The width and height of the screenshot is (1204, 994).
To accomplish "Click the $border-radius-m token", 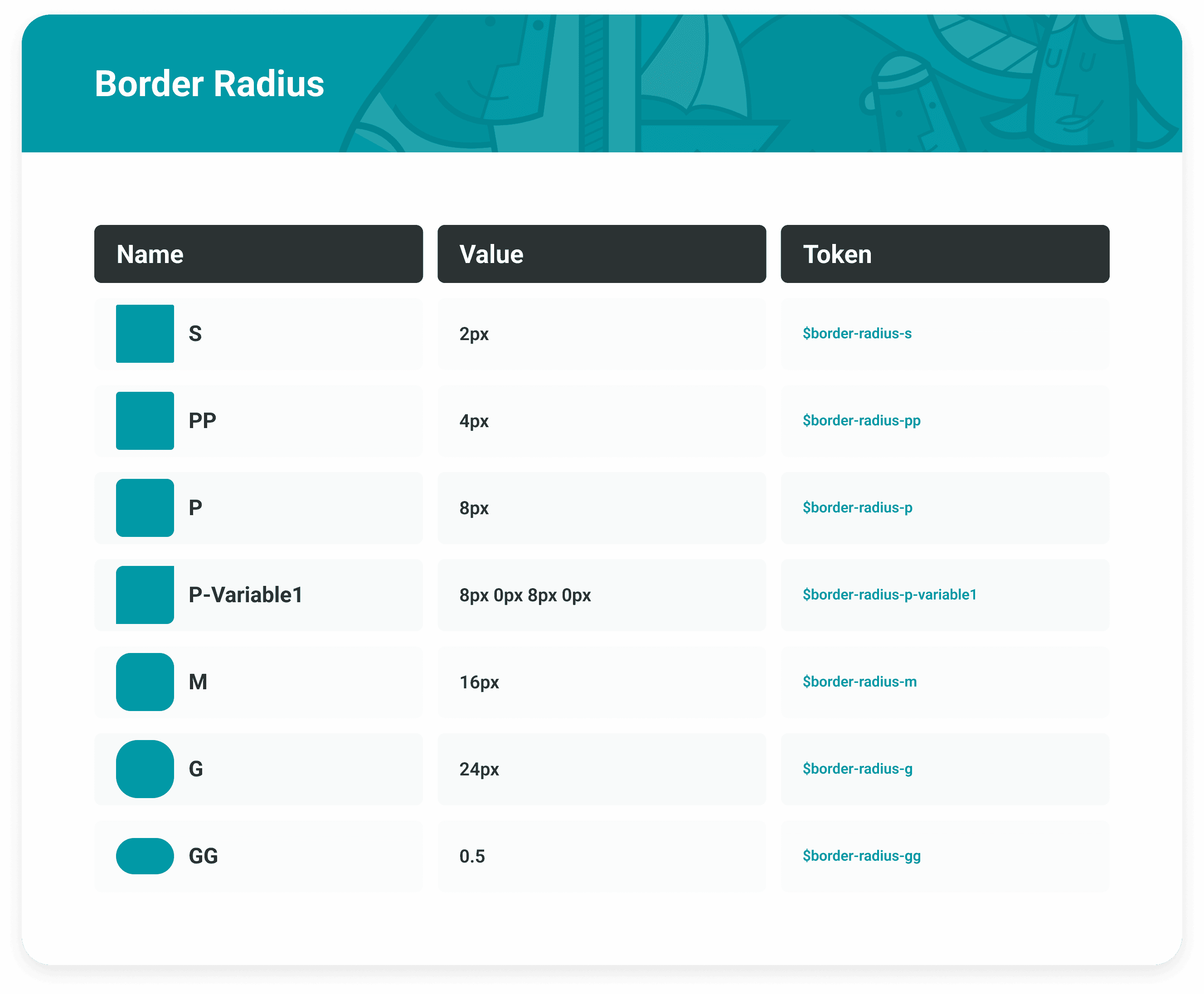I will tap(859, 682).
